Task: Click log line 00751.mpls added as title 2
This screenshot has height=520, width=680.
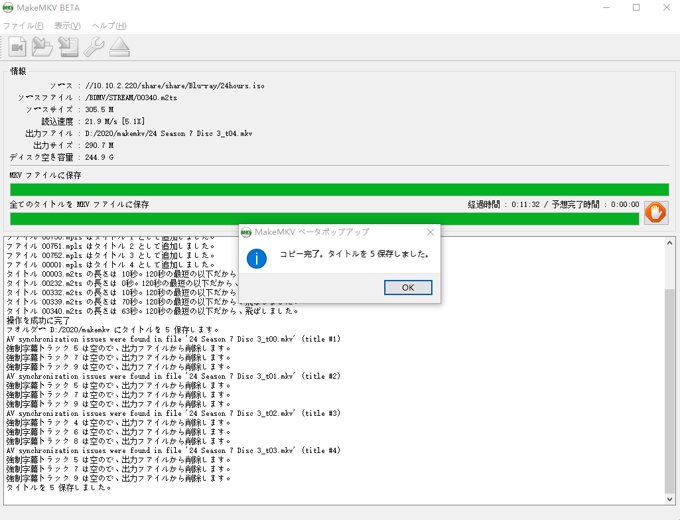Action: click(110, 246)
